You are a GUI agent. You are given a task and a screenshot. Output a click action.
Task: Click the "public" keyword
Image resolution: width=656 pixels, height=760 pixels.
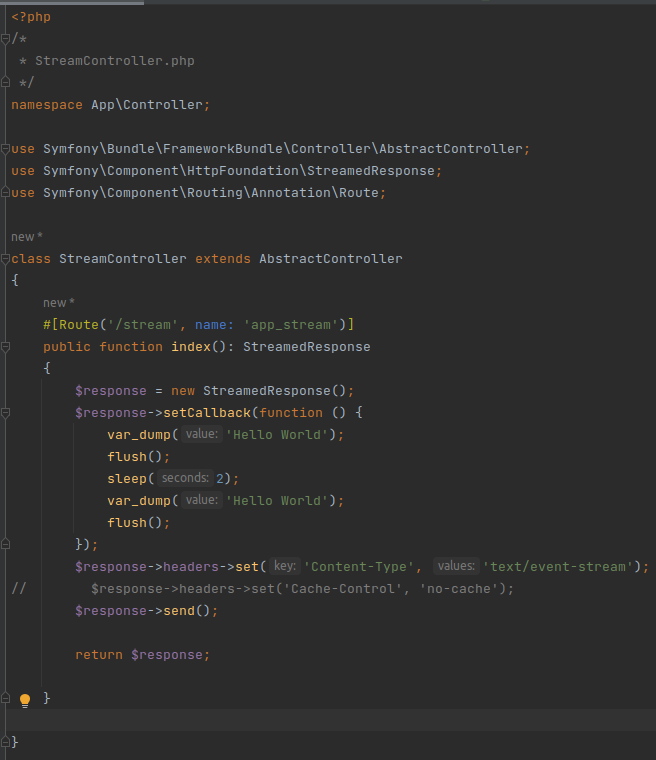pyautogui.click(x=67, y=347)
